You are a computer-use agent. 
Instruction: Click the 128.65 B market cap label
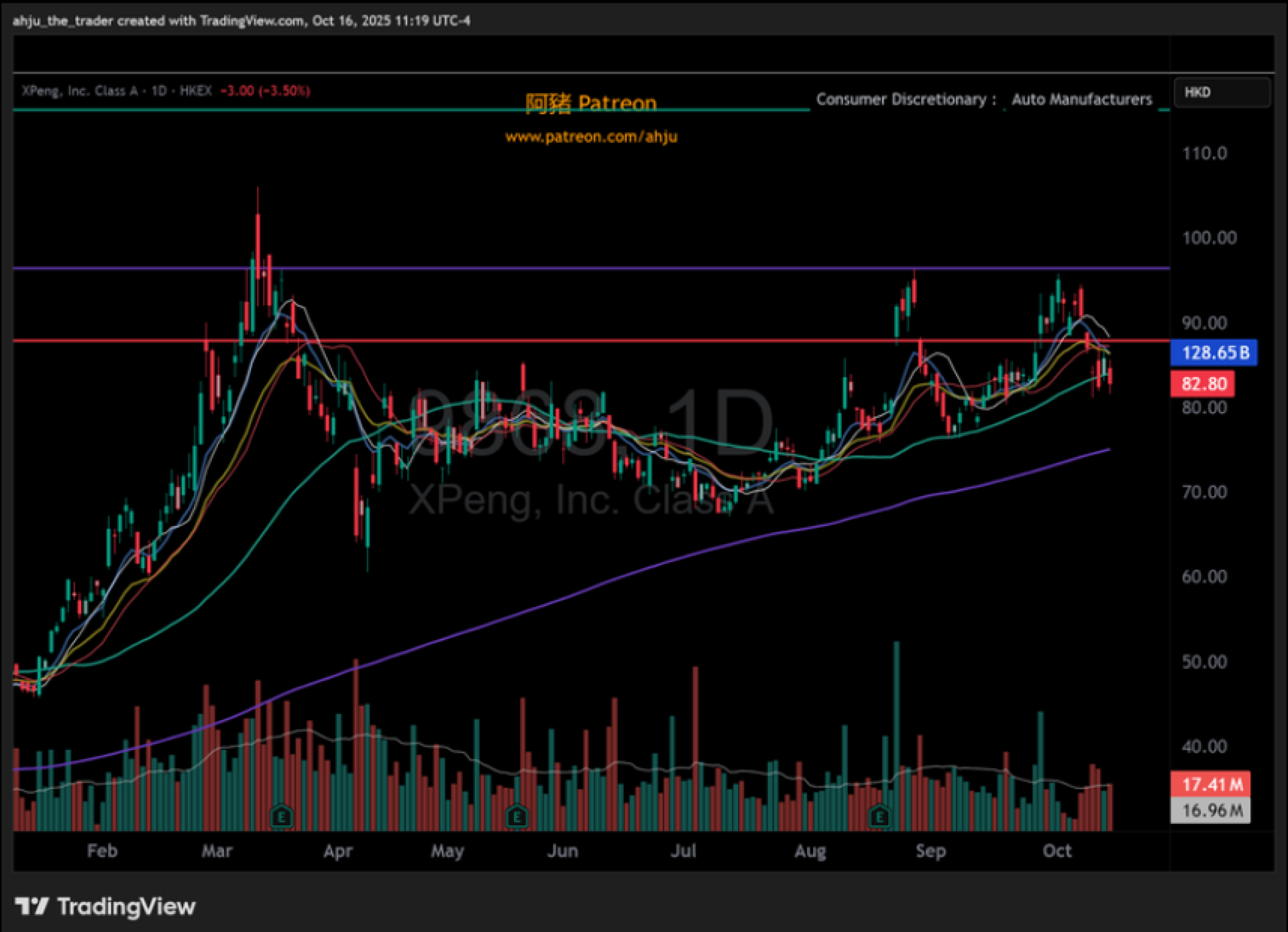click(x=1214, y=352)
